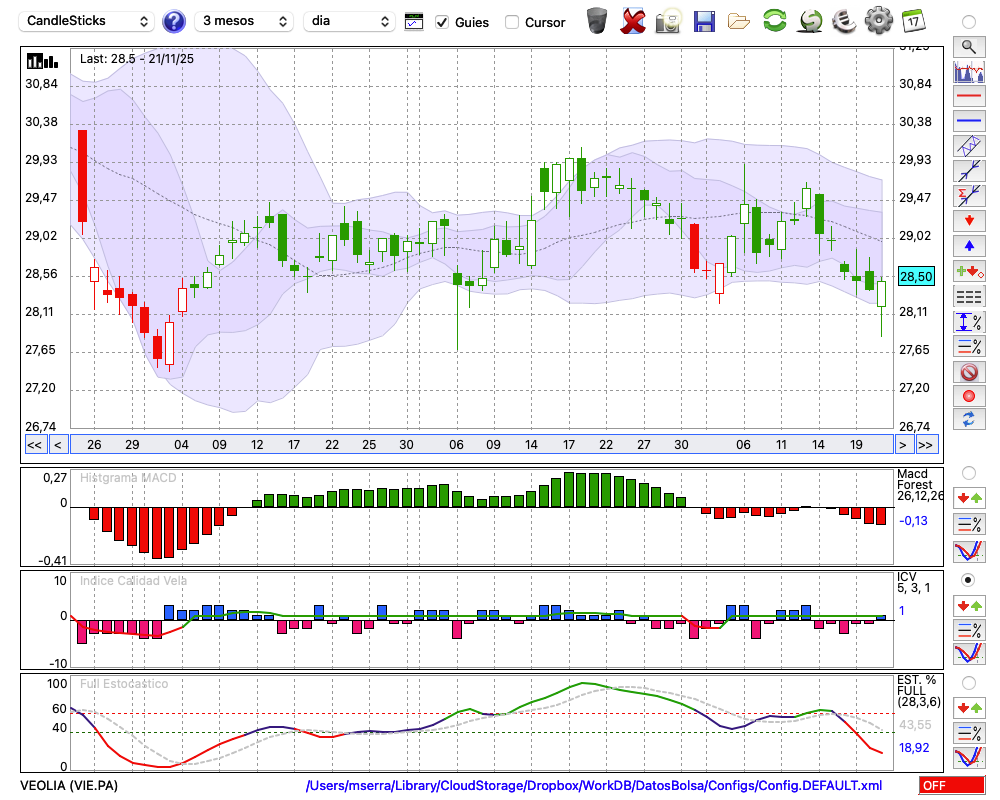Click the blue help question mark icon

tap(173, 22)
